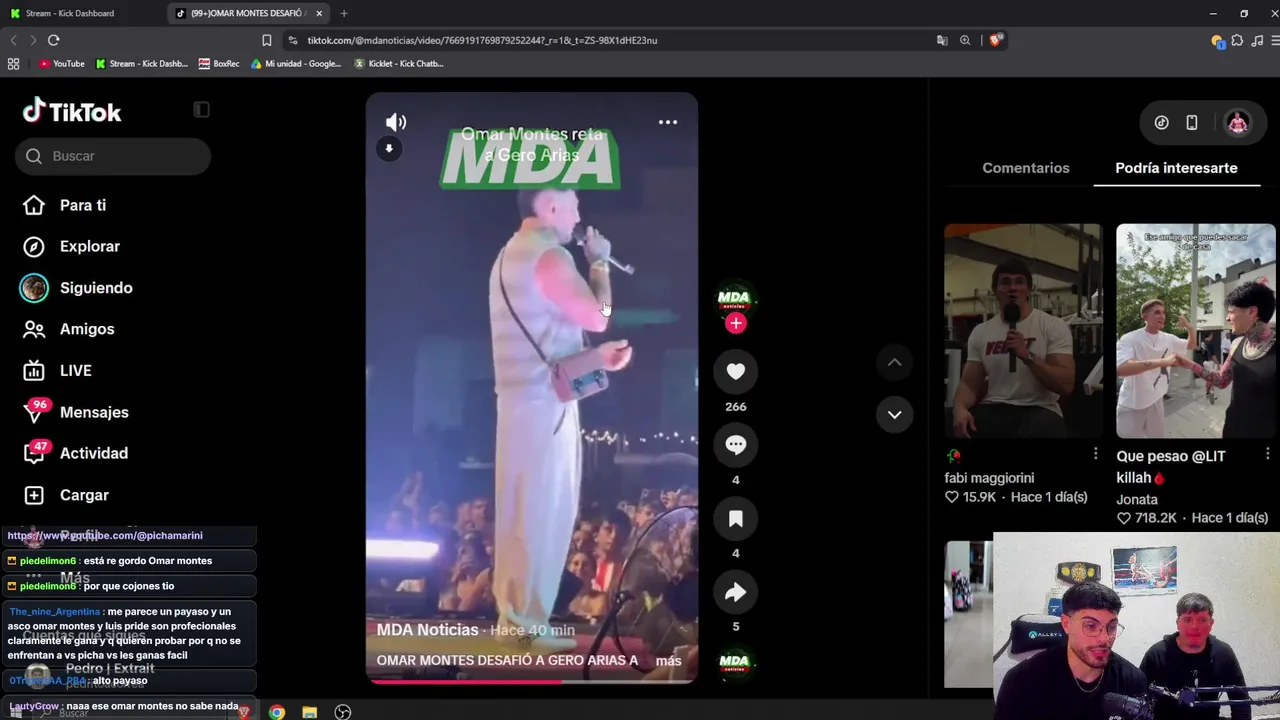The image size is (1280, 720).
Task: Open YouTube bookmark
Action: tap(62, 64)
